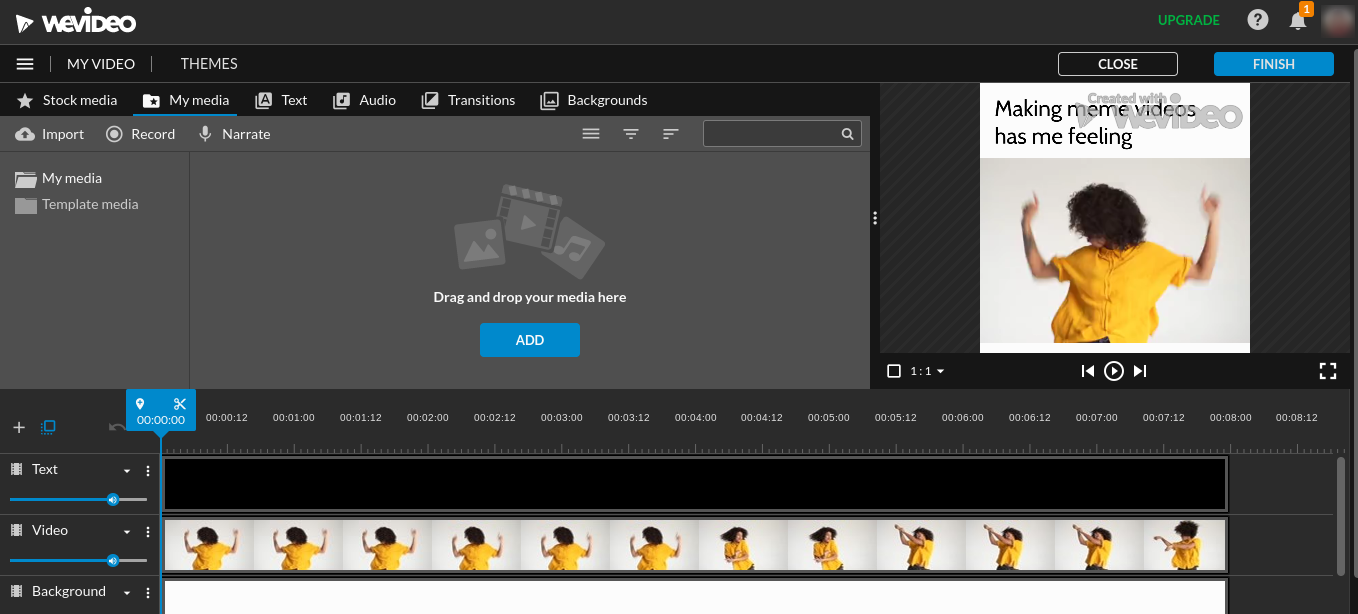Click the ADD button to upload media

[529, 340]
